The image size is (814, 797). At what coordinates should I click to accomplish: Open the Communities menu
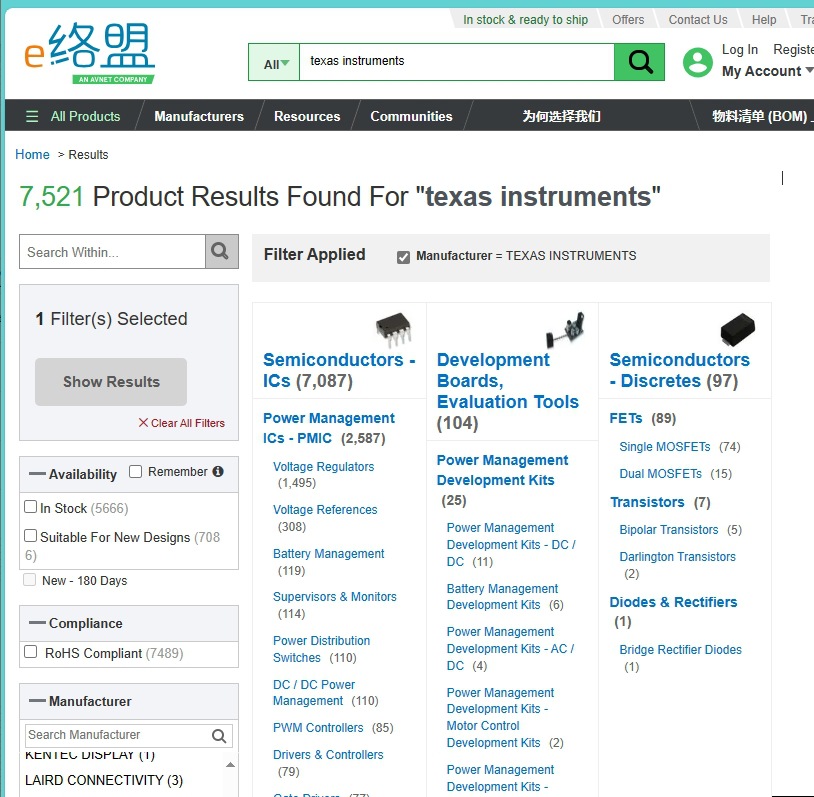[411, 116]
